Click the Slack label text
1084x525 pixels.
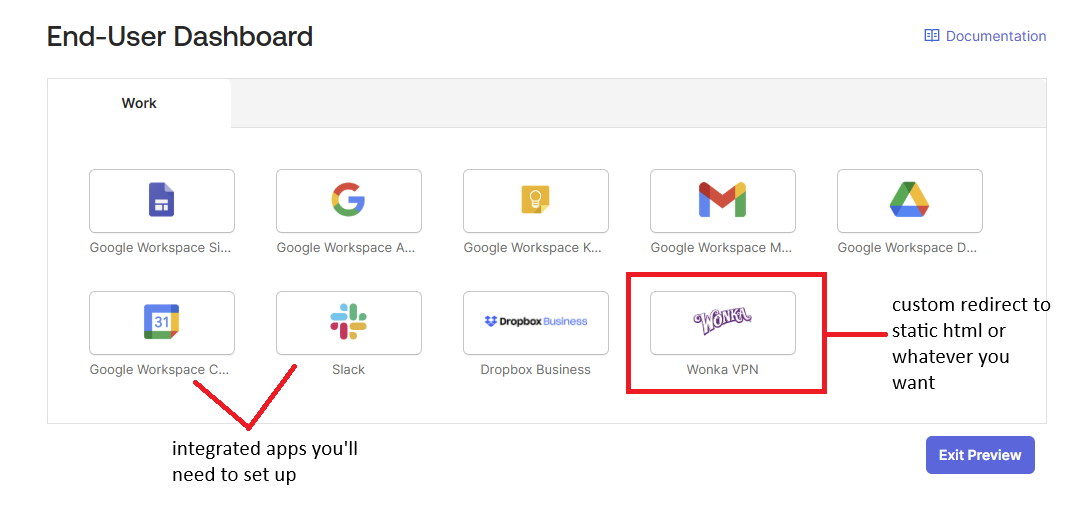348,369
